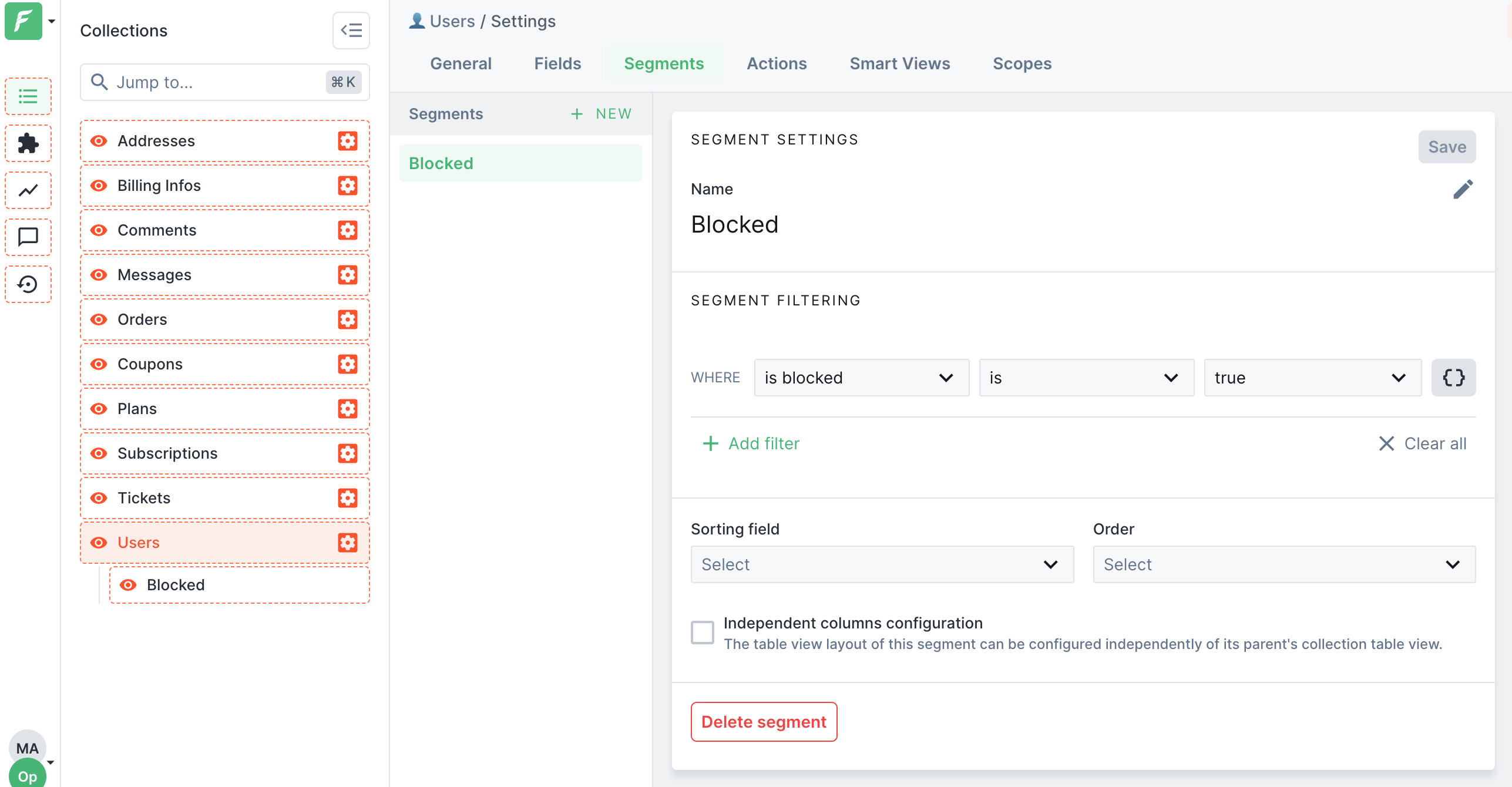Viewport: 1512px width, 787px height.
Task: Open the chart analytics section icon
Action: pyautogui.click(x=28, y=190)
